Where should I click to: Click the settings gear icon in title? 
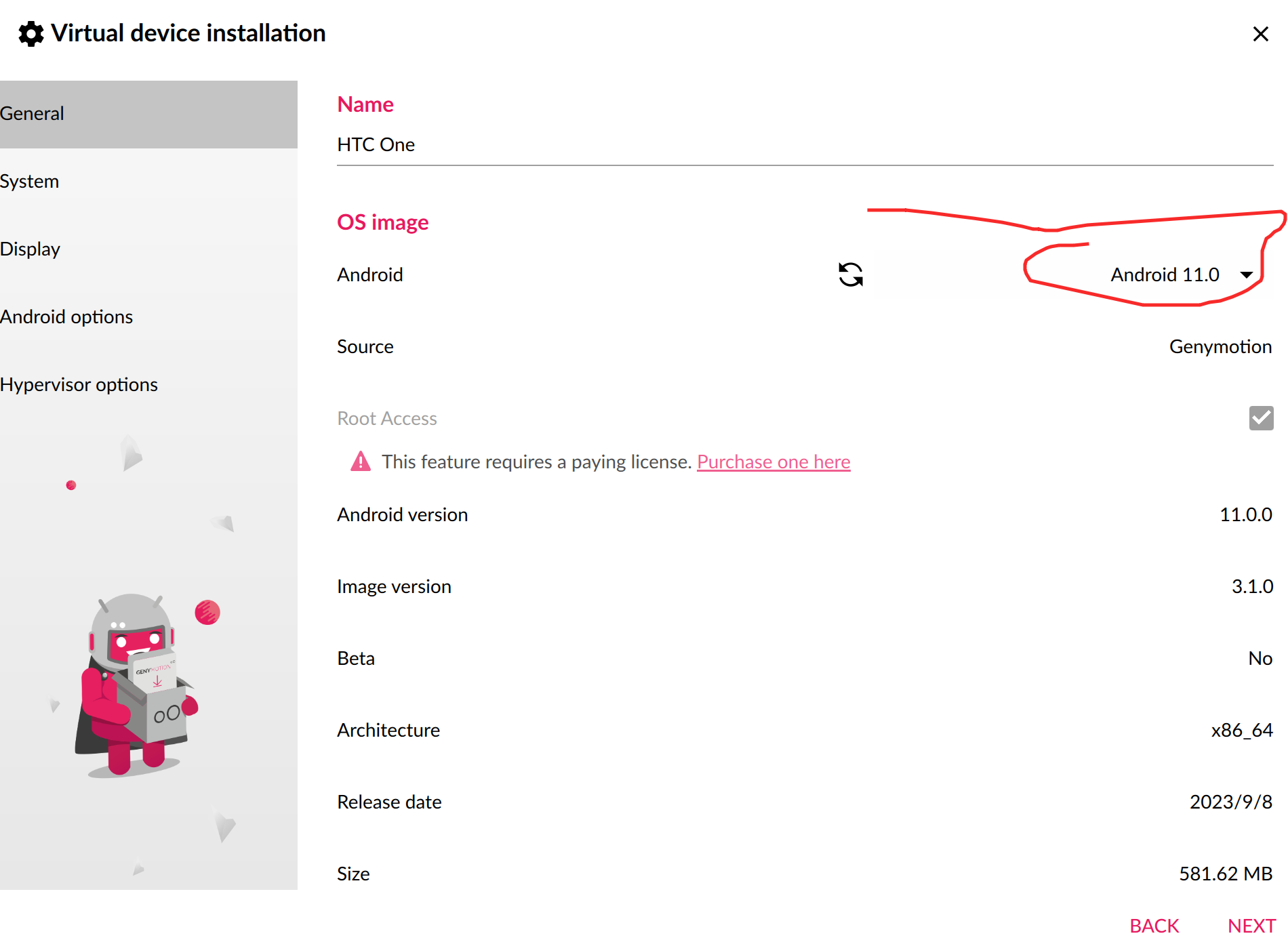coord(31,33)
